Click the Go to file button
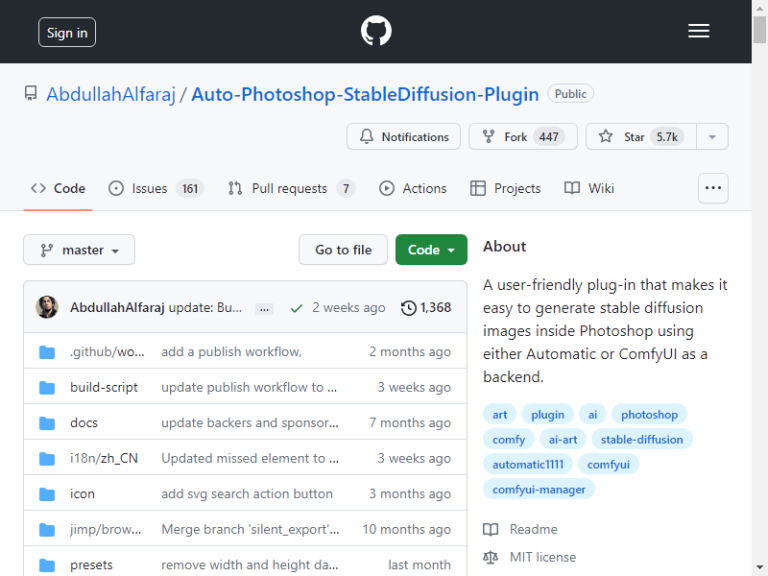This screenshot has width=768, height=576. click(343, 250)
